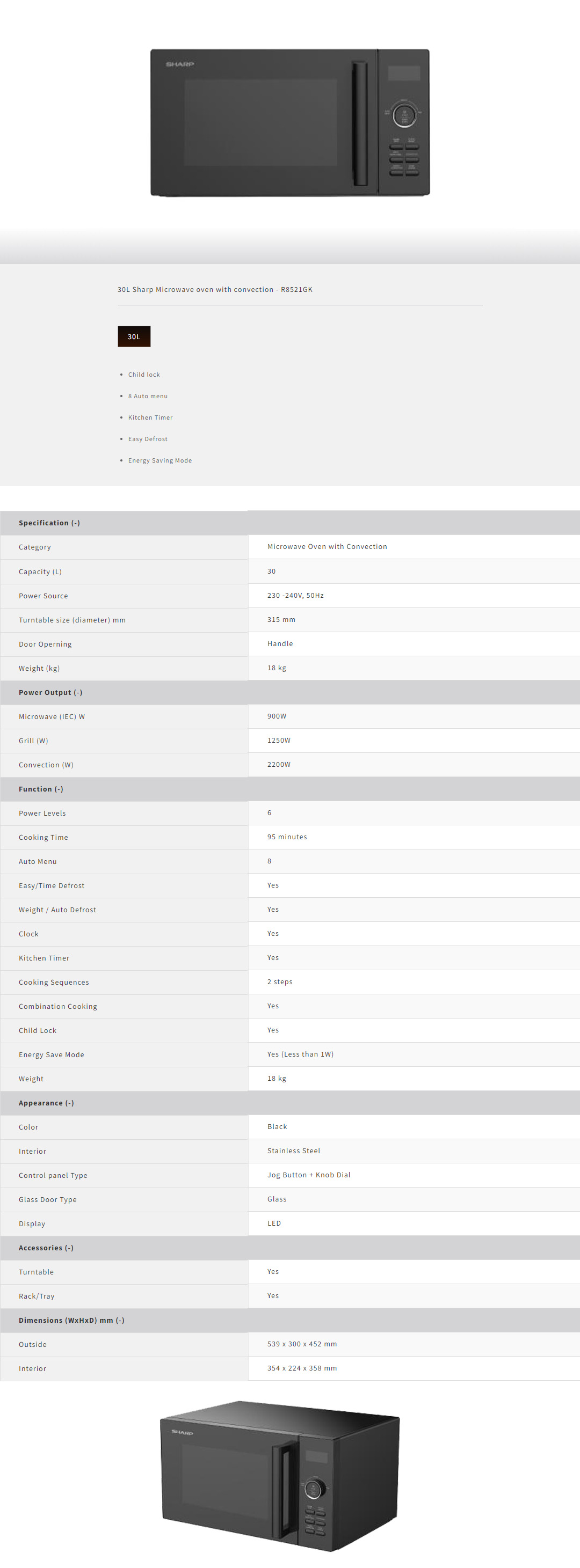
Task: Collapse the Function section header
Action: (41, 789)
